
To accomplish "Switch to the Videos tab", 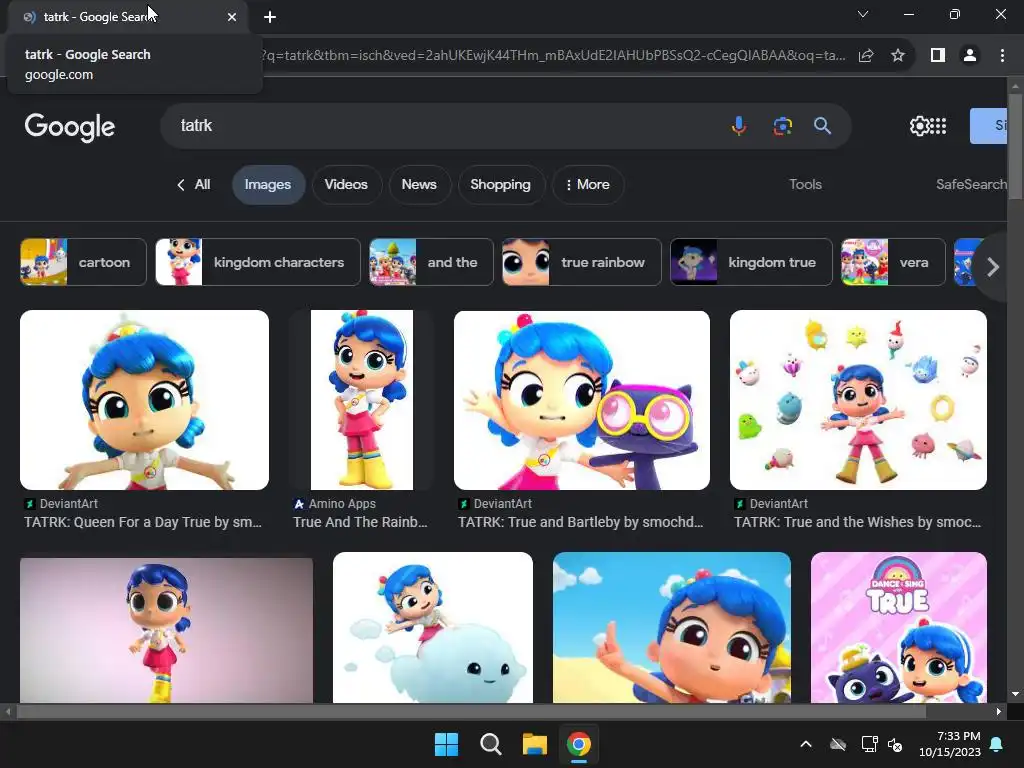I will tap(346, 185).
